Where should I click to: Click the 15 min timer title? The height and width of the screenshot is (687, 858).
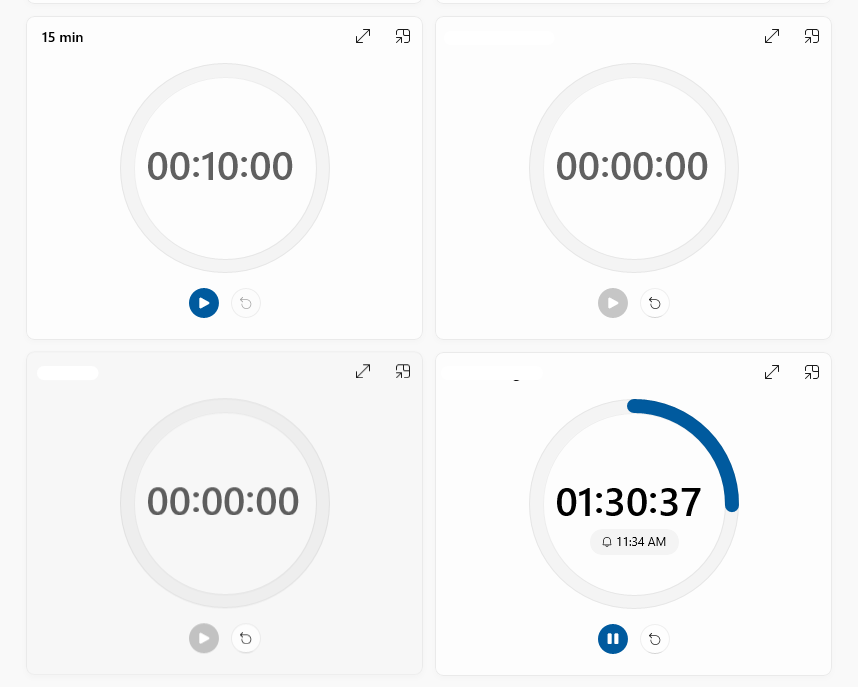[x=62, y=37]
